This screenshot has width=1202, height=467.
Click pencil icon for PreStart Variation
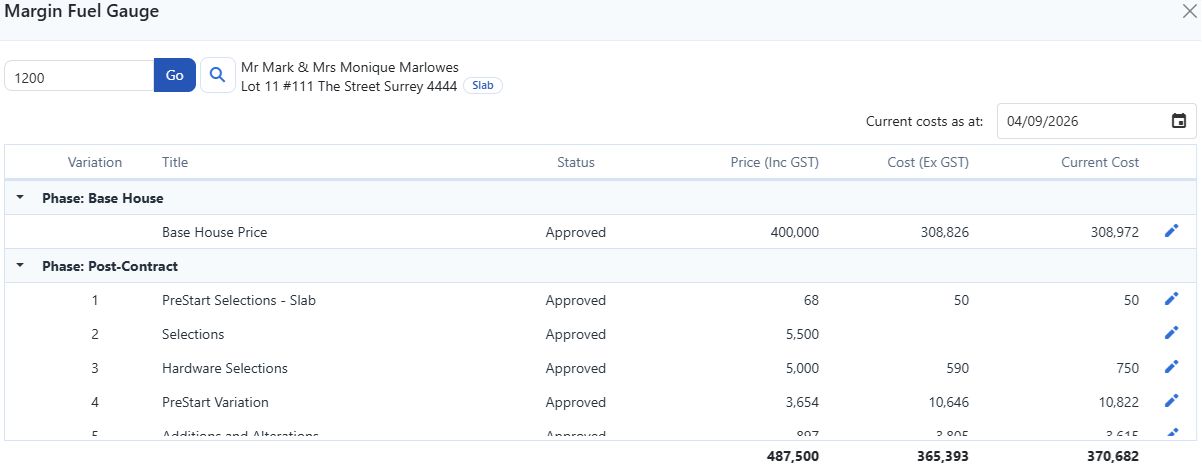point(1172,401)
